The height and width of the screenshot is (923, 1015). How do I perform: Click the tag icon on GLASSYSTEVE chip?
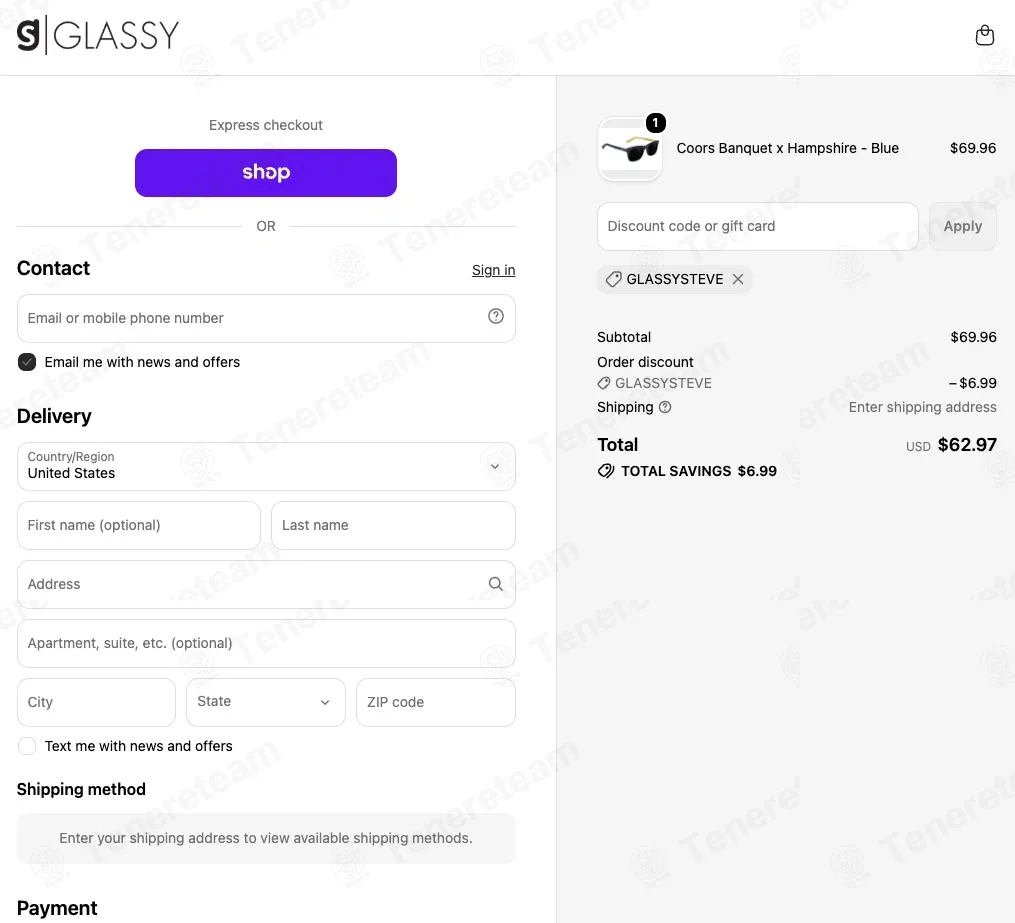[x=613, y=279]
